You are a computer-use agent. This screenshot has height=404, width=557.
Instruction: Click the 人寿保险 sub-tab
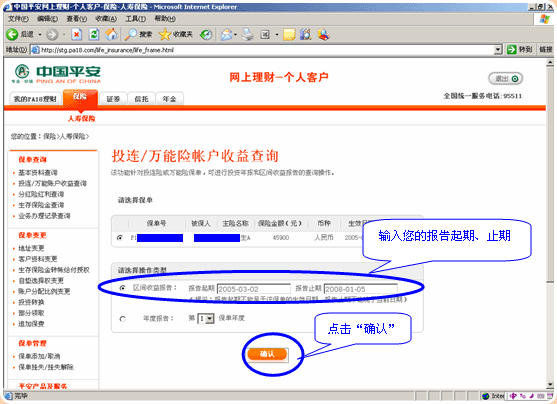81,118
